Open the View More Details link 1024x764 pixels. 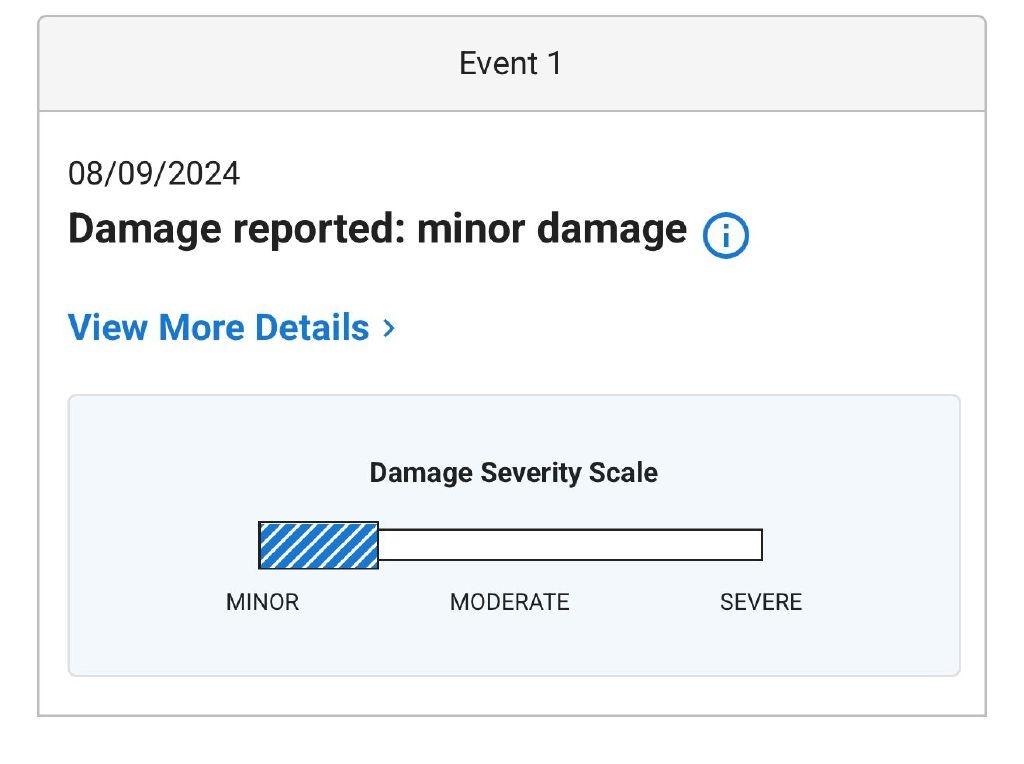click(x=219, y=328)
